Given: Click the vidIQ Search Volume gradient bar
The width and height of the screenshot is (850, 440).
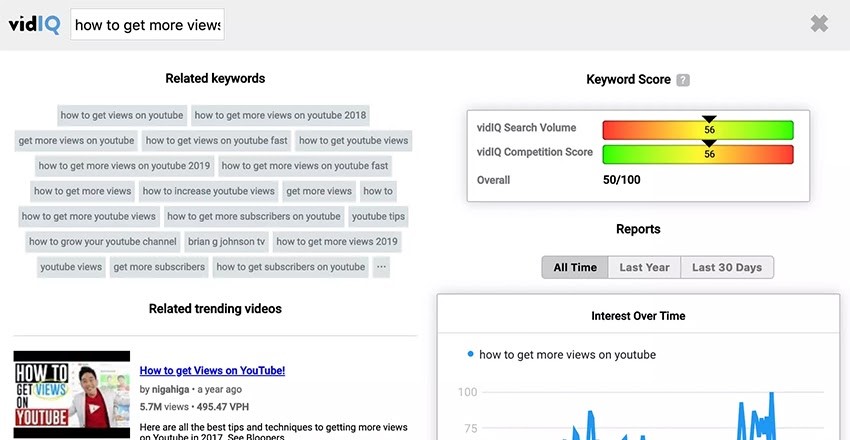Looking at the screenshot, I should coord(698,130).
